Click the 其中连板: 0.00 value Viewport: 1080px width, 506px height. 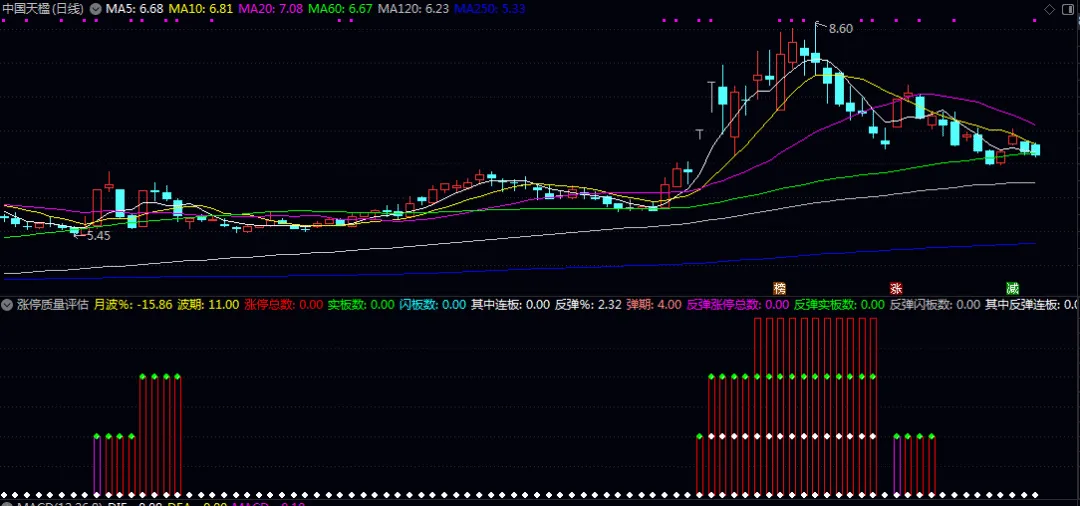(x=510, y=304)
